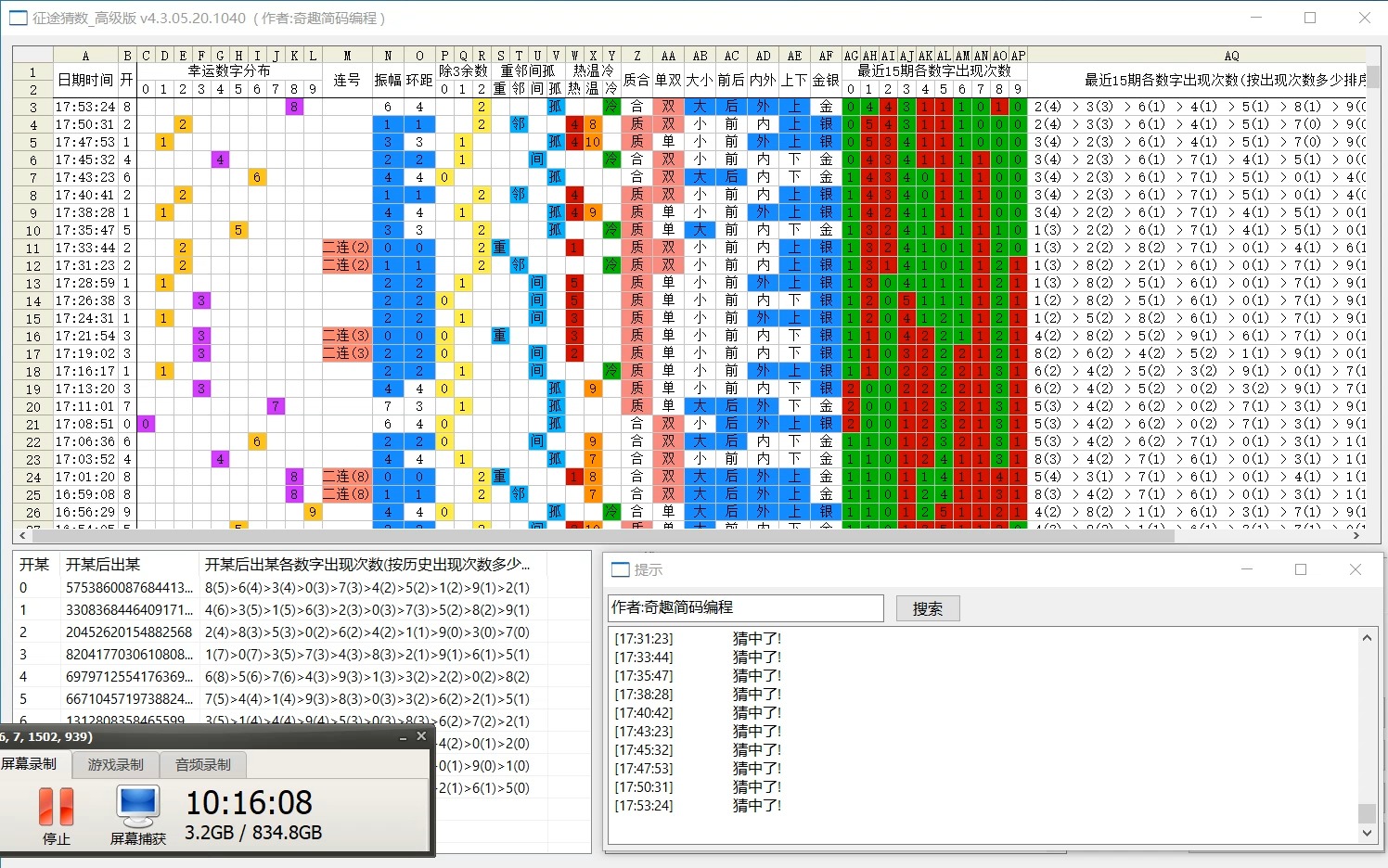
Task: Close the 提示 dialog
Action: tap(1356, 569)
